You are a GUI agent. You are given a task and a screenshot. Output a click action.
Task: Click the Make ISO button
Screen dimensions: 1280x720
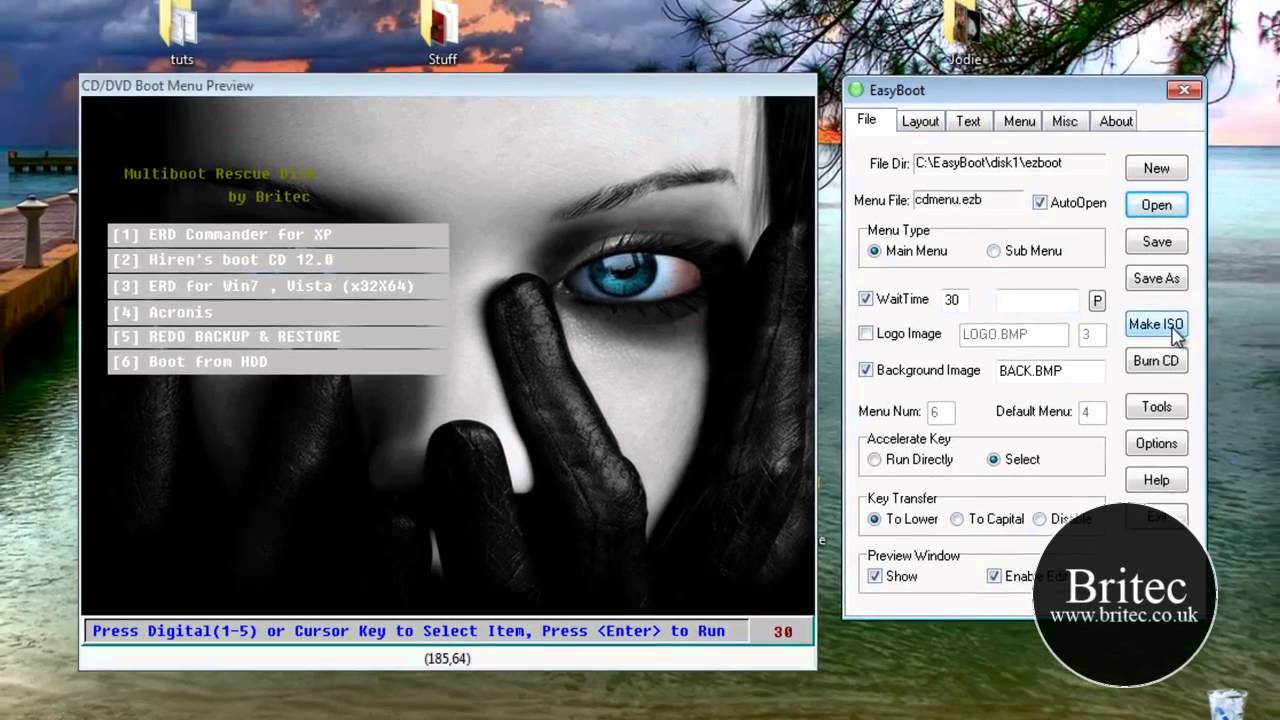click(1156, 324)
